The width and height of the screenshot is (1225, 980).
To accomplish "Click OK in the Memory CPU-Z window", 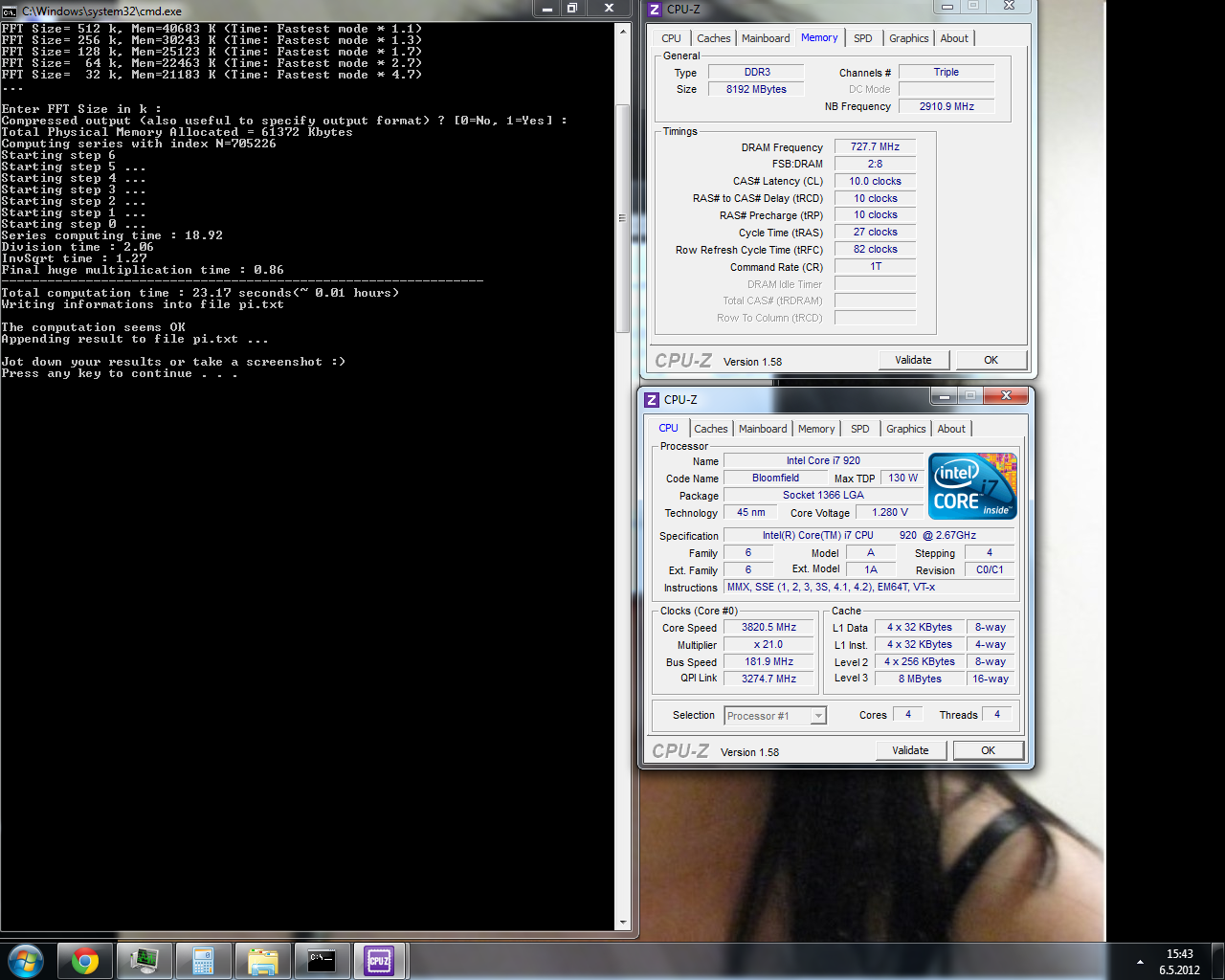I will point(991,360).
